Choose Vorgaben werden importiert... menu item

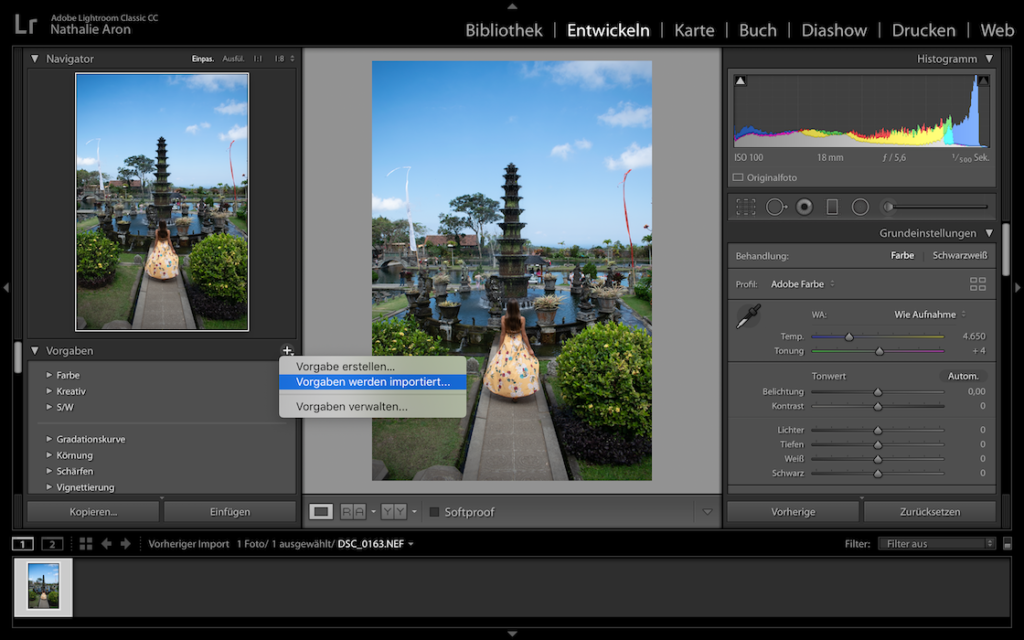(x=372, y=382)
